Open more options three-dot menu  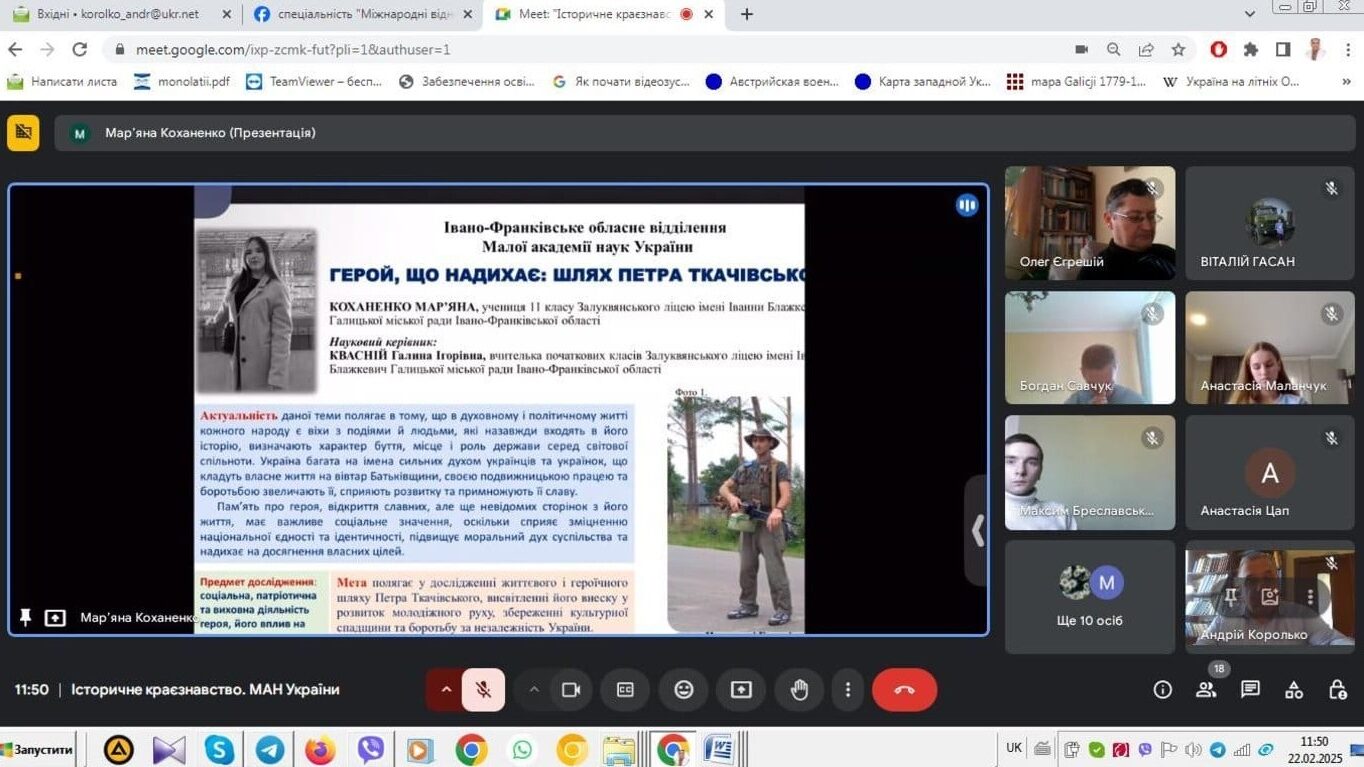point(848,690)
